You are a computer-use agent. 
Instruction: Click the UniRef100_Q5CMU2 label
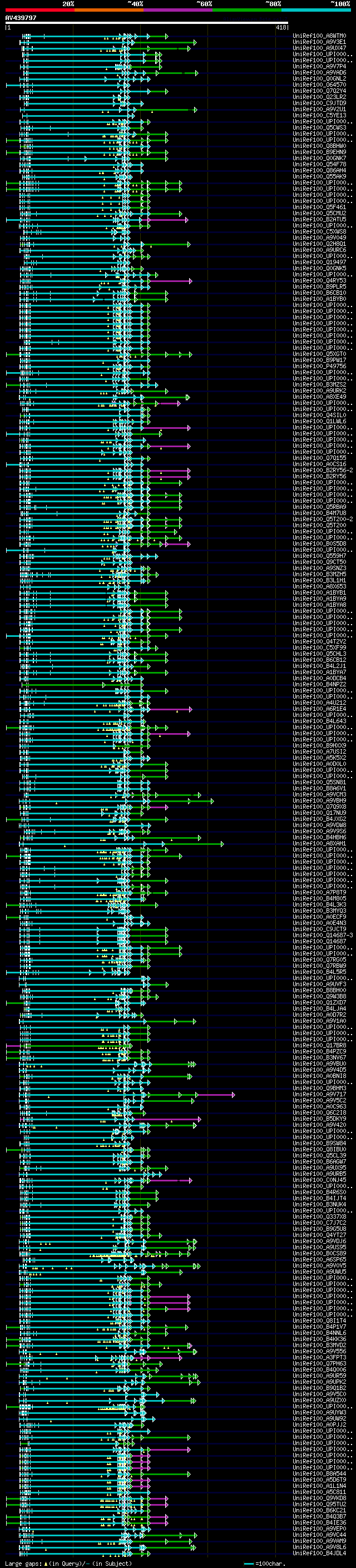pyautogui.click(x=319, y=213)
